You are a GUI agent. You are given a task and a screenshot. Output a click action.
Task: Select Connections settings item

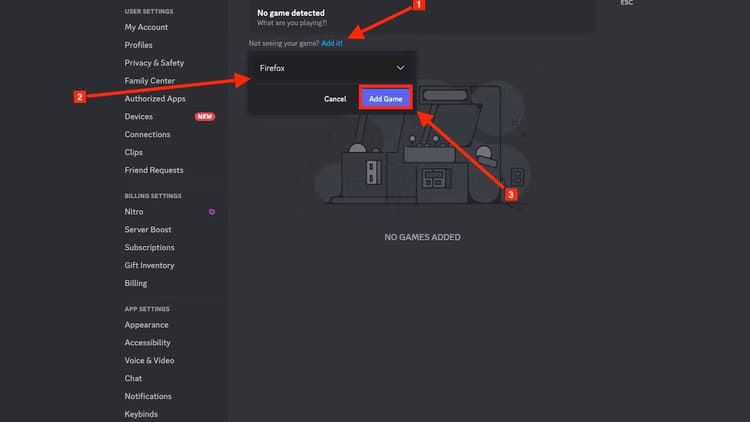(x=147, y=134)
